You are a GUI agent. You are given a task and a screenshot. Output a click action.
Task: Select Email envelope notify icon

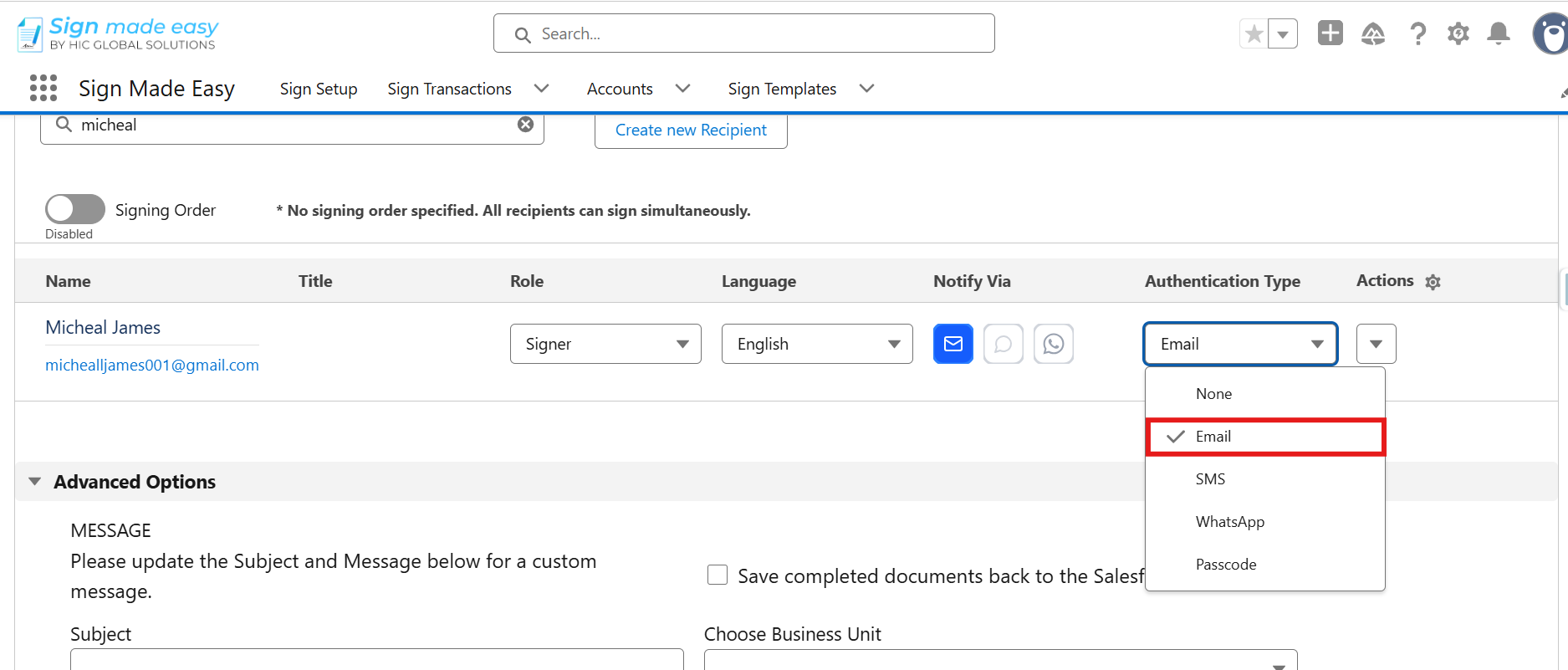coord(953,344)
